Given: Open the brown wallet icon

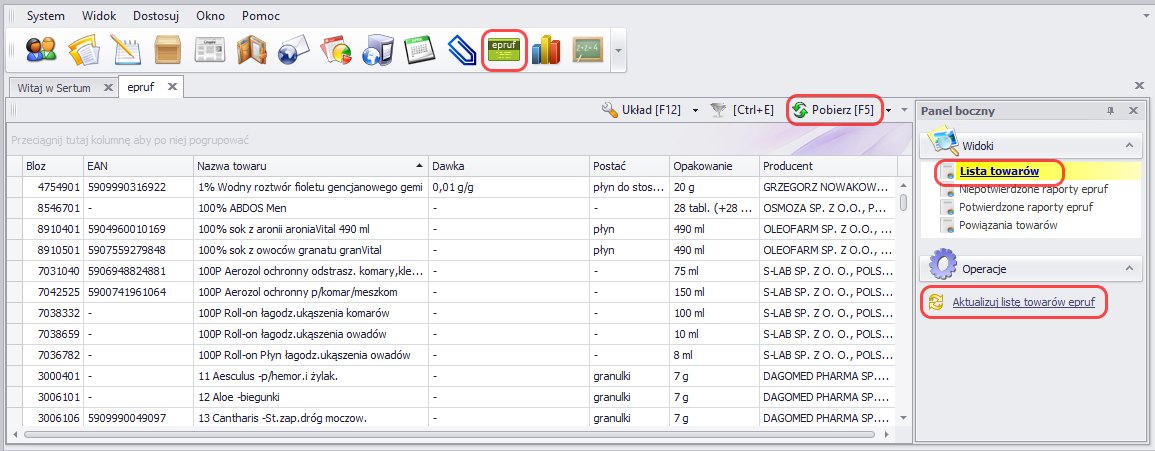Looking at the screenshot, I should pos(251,50).
